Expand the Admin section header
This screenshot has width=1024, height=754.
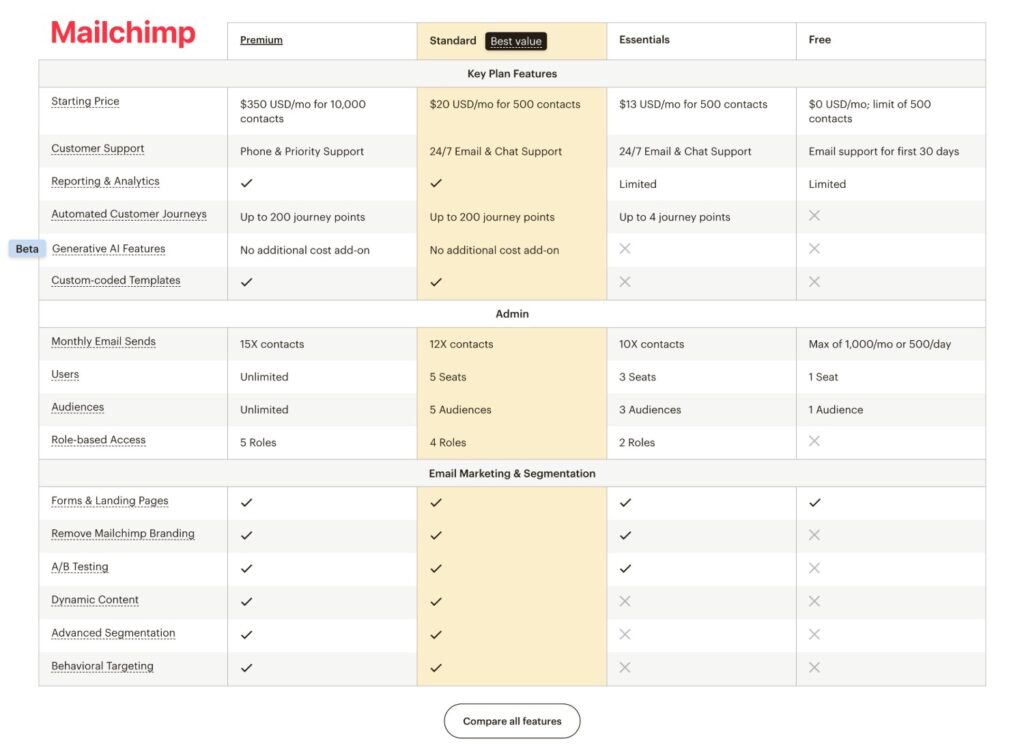pyautogui.click(x=511, y=313)
